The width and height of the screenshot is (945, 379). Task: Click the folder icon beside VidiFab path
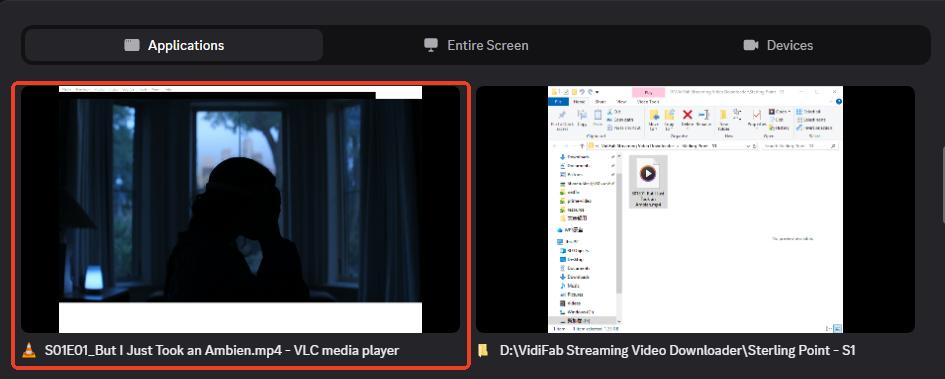[x=482, y=350]
